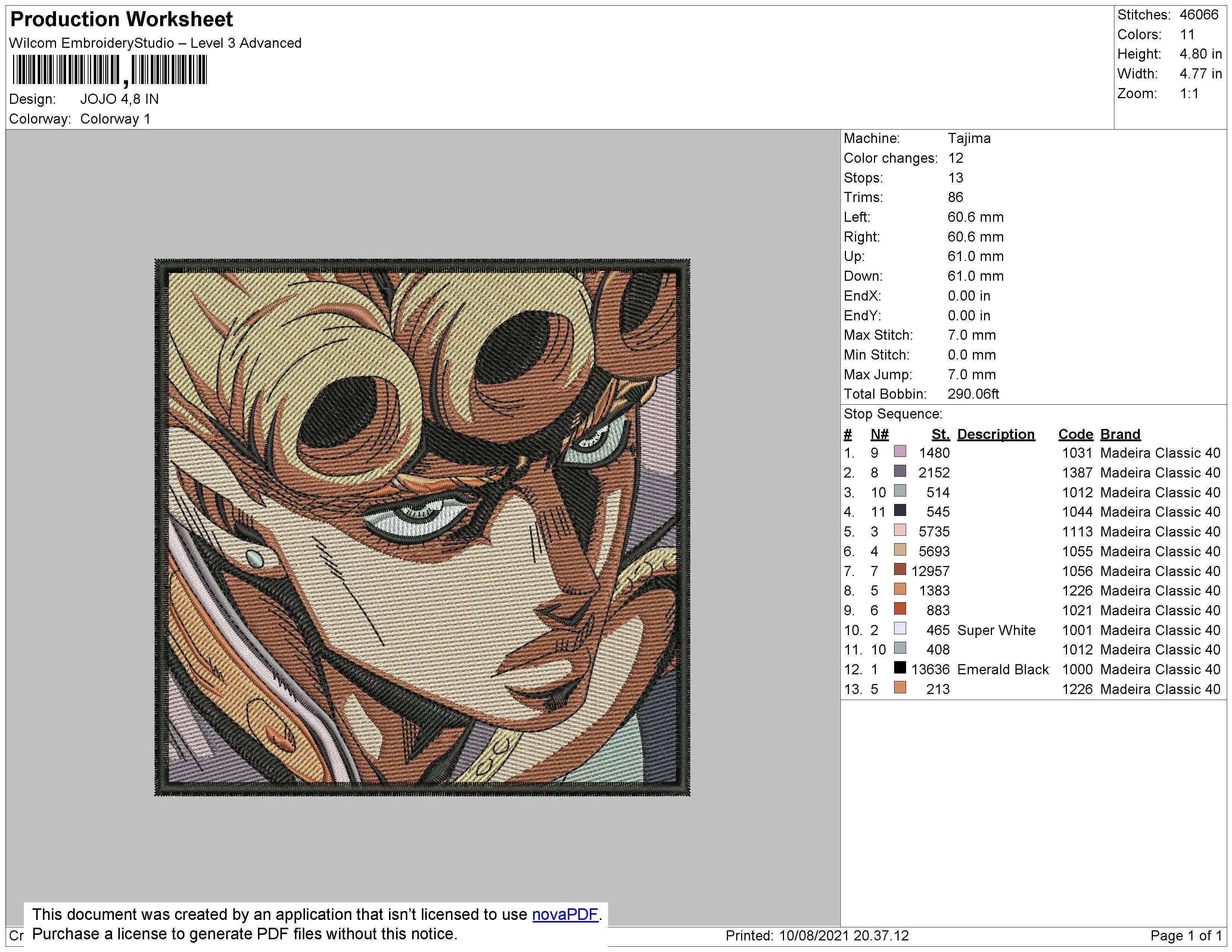Click the purple-gray swatch for stop 2
1232x952 pixels.
(x=900, y=471)
